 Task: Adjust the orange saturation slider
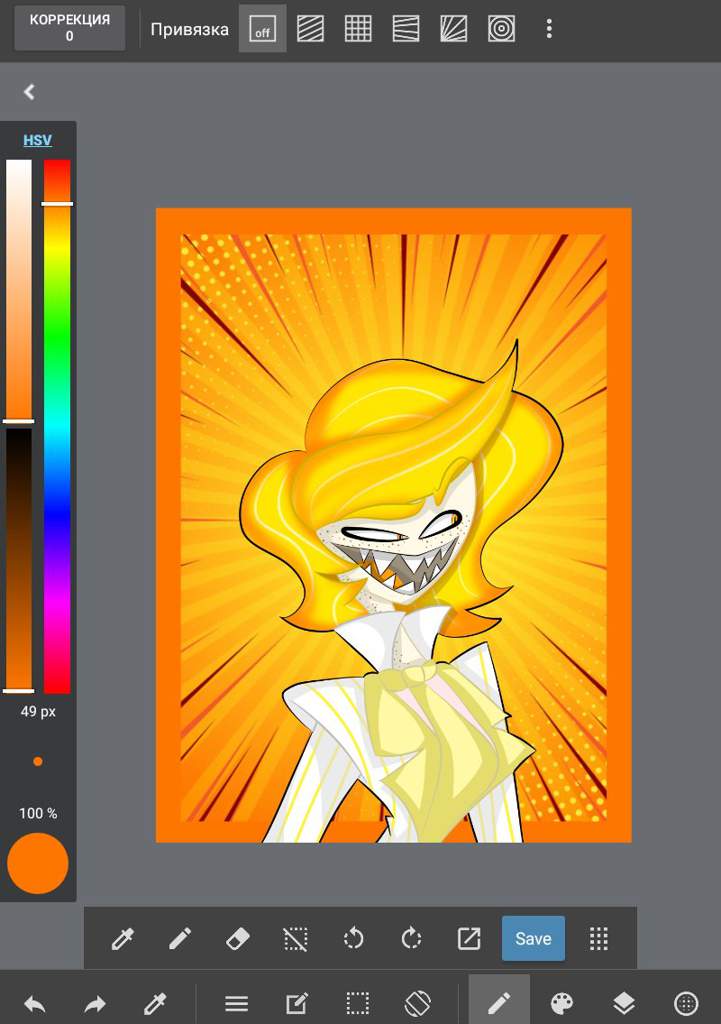point(18,291)
